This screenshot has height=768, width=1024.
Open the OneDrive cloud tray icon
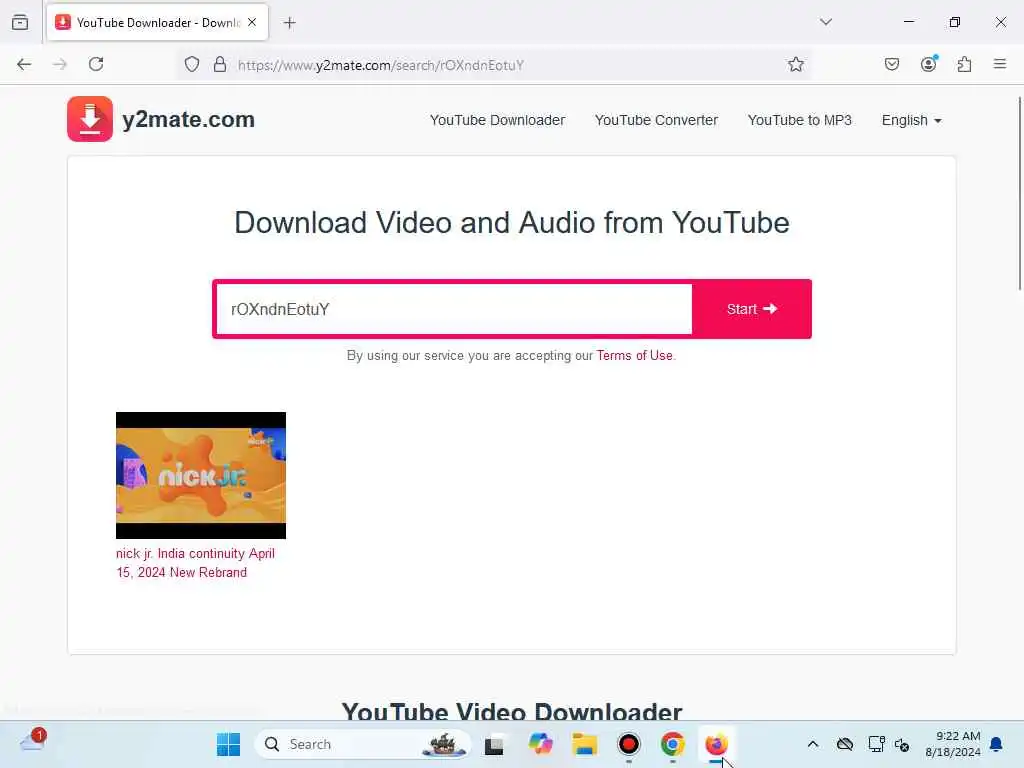coord(844,744)
